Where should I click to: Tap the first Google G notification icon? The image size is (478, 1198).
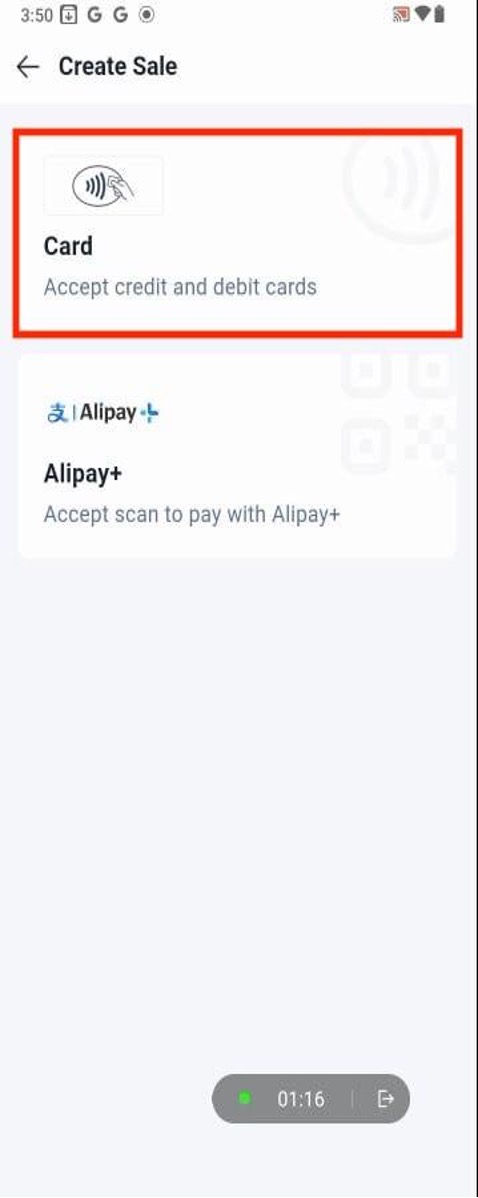94,15
